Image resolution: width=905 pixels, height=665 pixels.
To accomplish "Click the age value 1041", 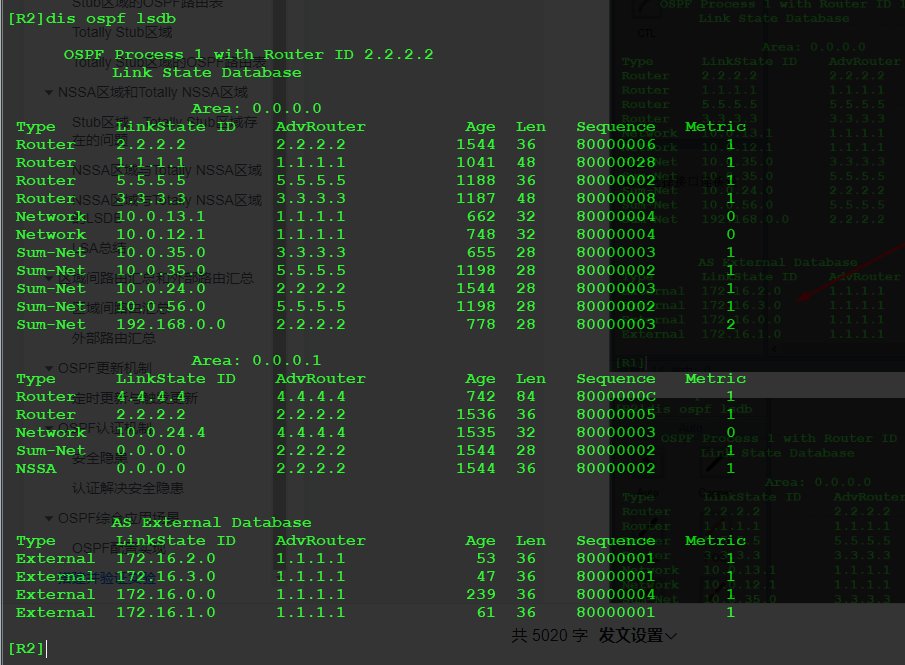I will click(x=476, y=162).
